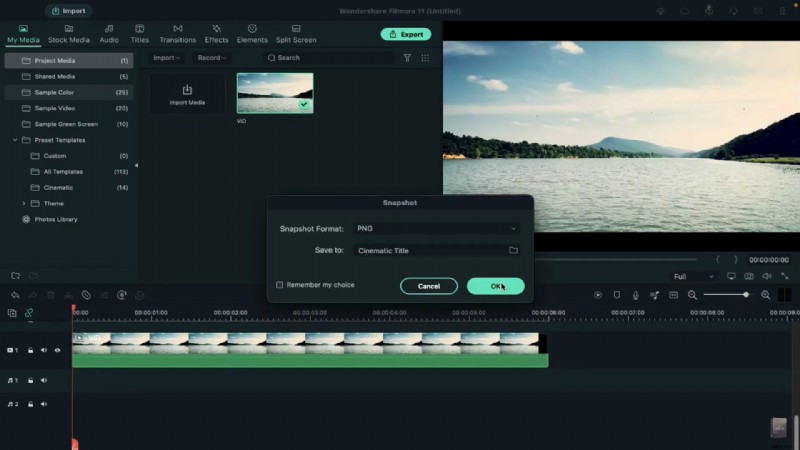
Task: Click the audio mixer icon
Action: click(x=655, y=295)
